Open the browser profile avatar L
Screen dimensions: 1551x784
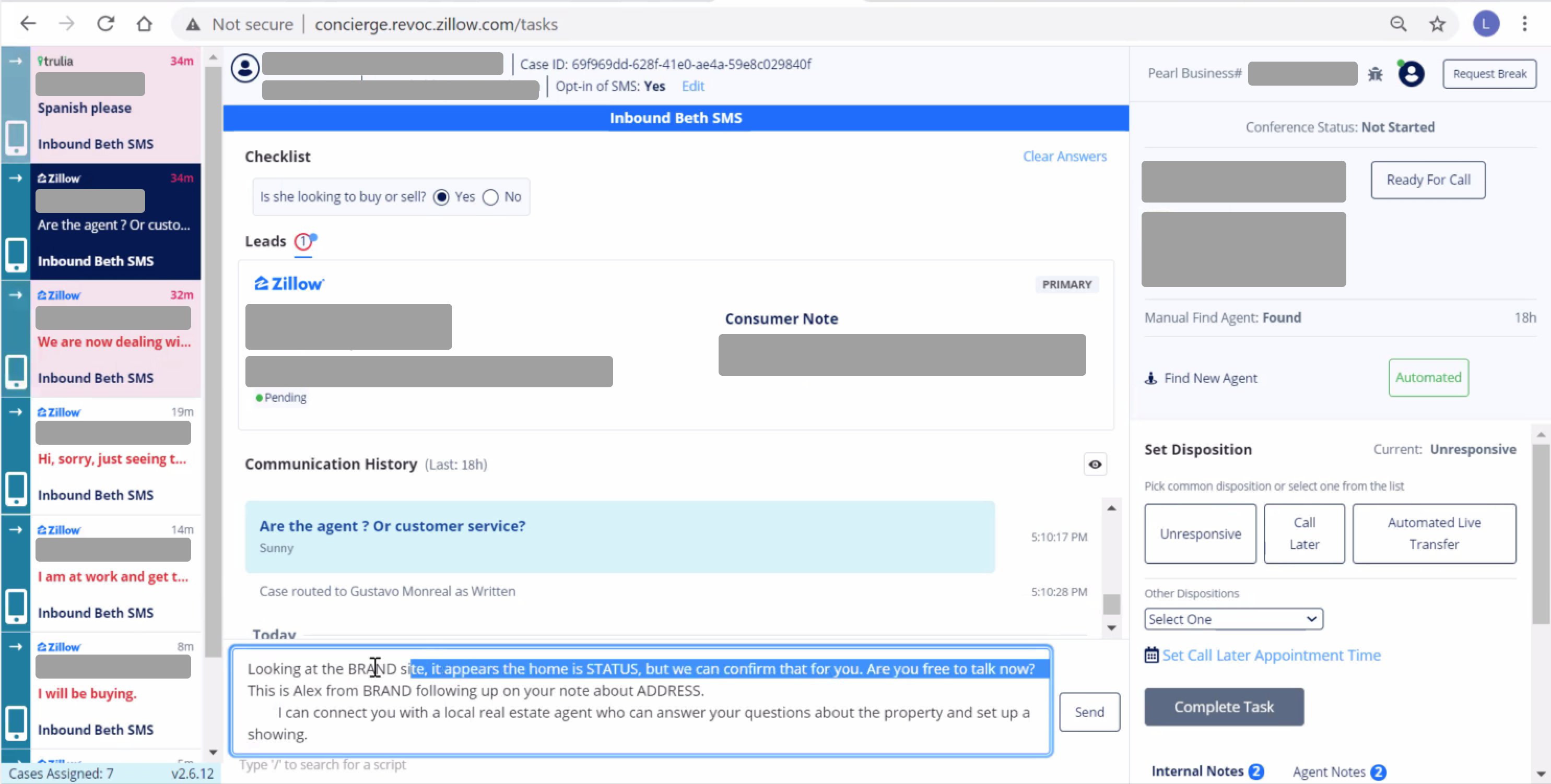[x=1485, y=24]
